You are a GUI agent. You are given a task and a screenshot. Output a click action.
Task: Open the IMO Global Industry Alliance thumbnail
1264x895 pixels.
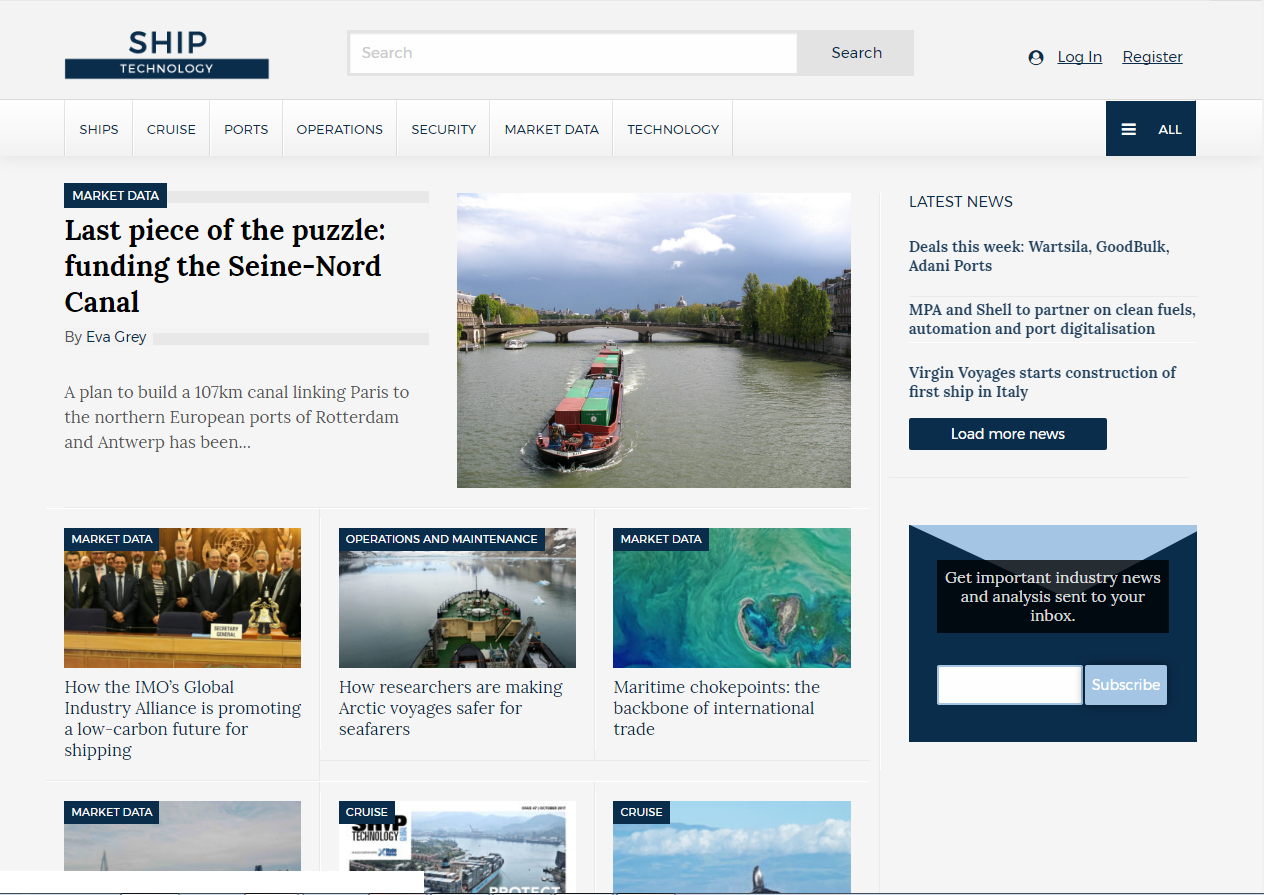(x=183, y=598)
